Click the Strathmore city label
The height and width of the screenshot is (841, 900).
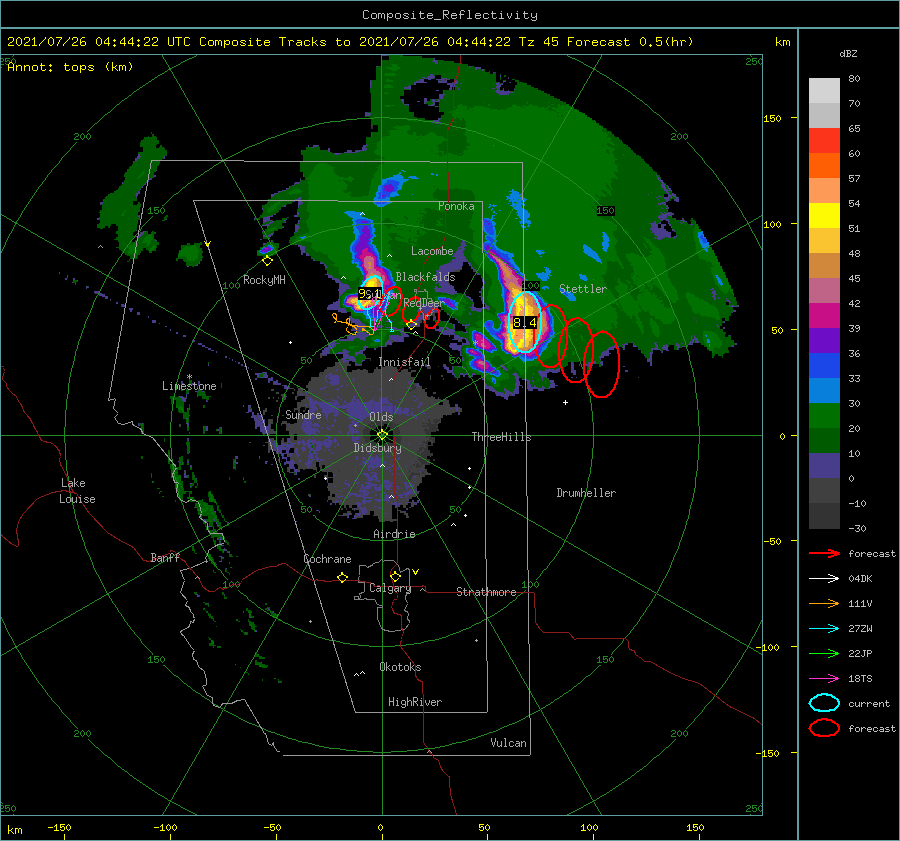pos(486,592)
